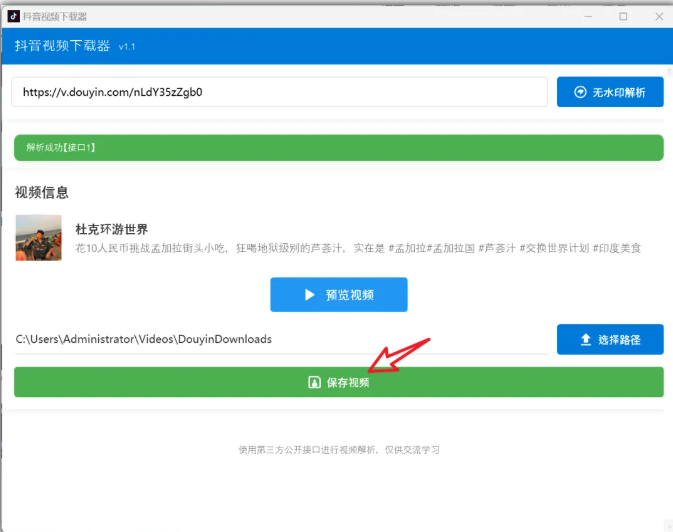Click the Douyin app icon in title bar
673x532 pixels.
coord(13,16)
